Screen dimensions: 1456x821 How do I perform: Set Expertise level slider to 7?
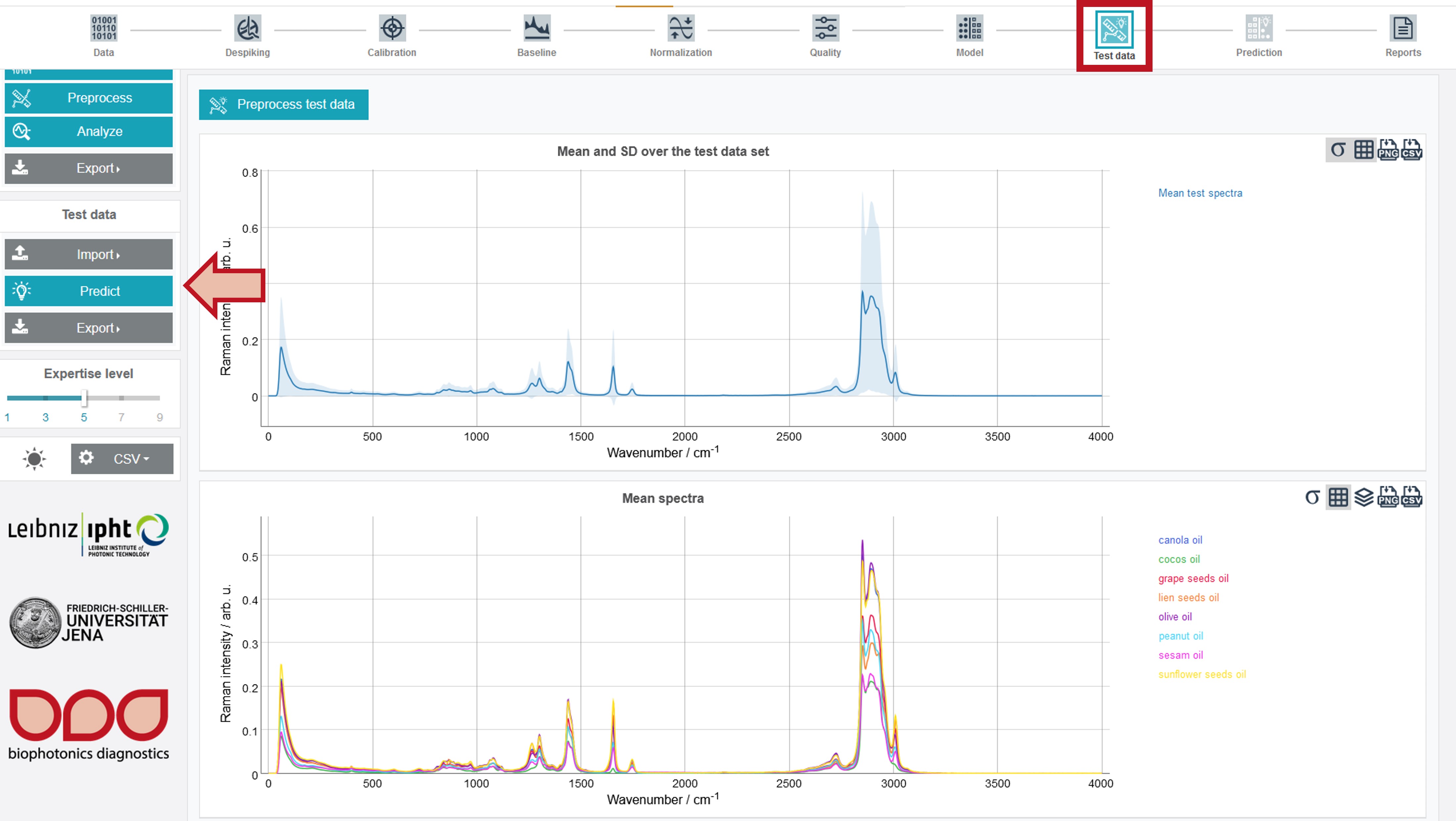coord(121,398)
